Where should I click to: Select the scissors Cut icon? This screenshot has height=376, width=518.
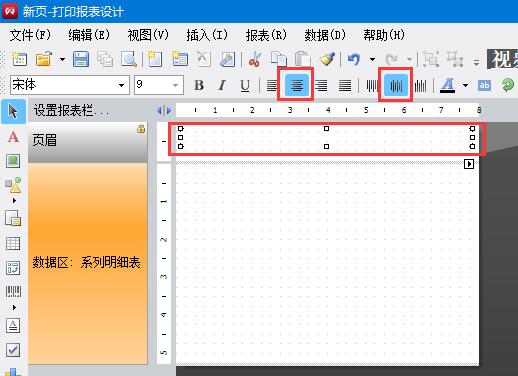(x=255, y=59)
